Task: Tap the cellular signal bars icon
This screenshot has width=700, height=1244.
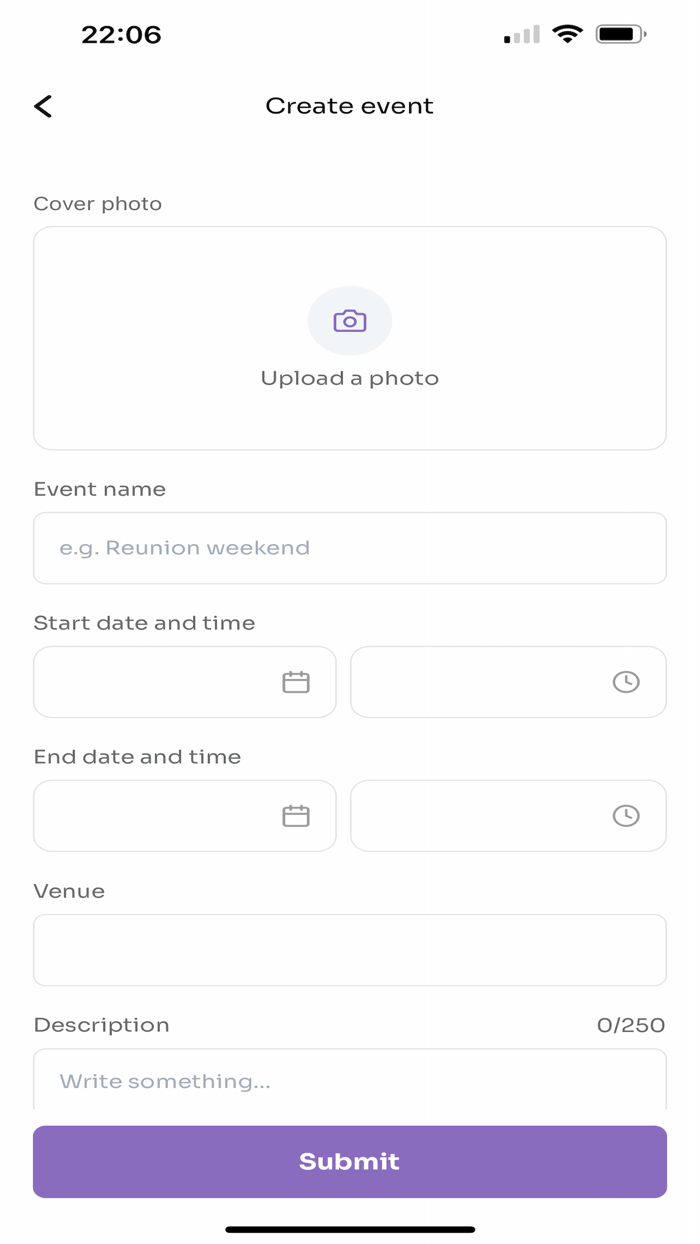Action: [x=519, y=33]
